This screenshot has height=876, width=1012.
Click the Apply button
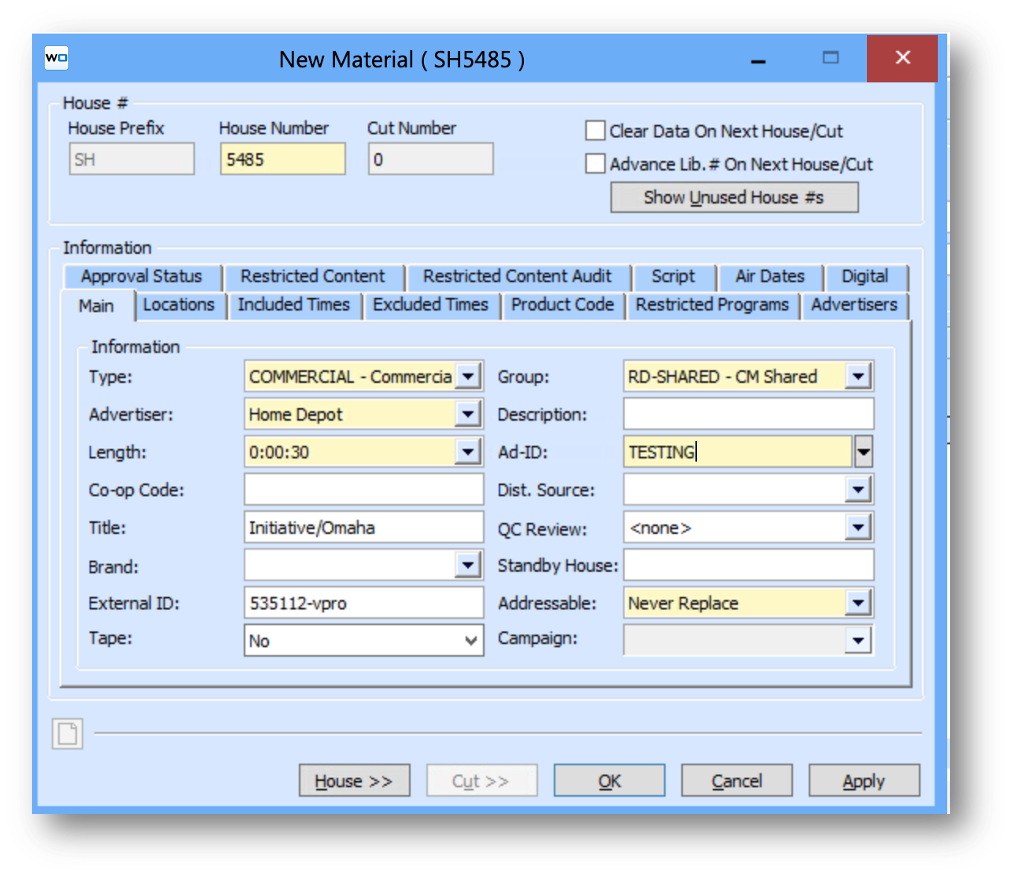tap(864, 781)
